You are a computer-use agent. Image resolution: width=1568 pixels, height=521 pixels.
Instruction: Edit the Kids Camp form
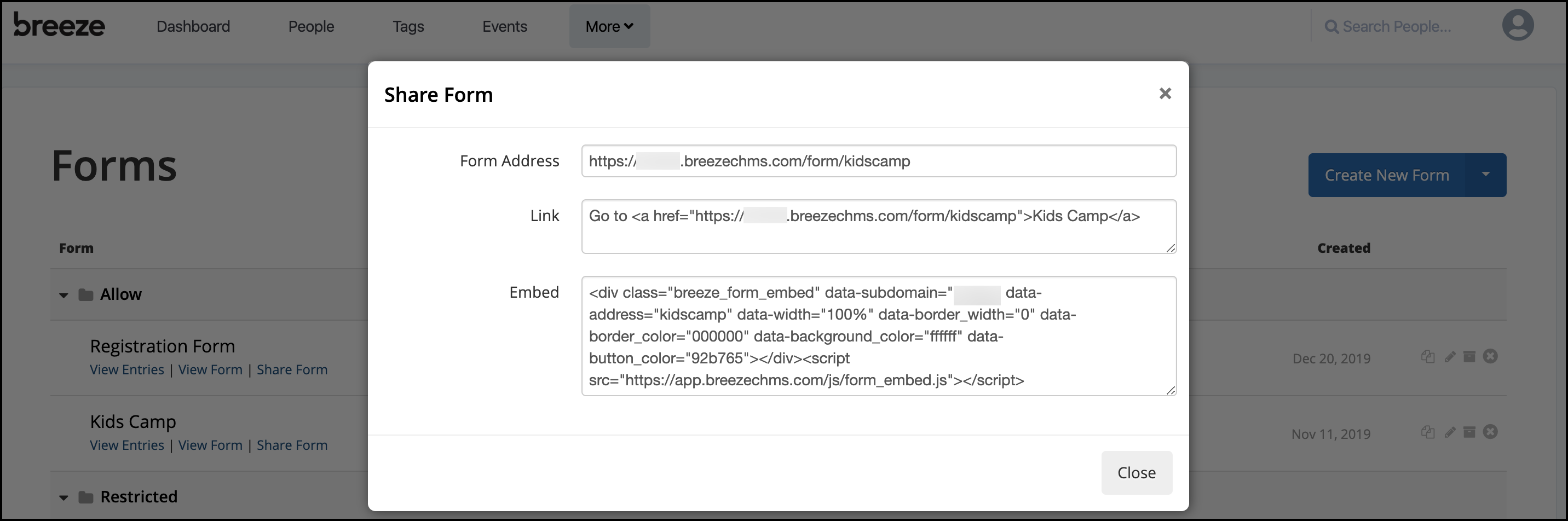1449,433
